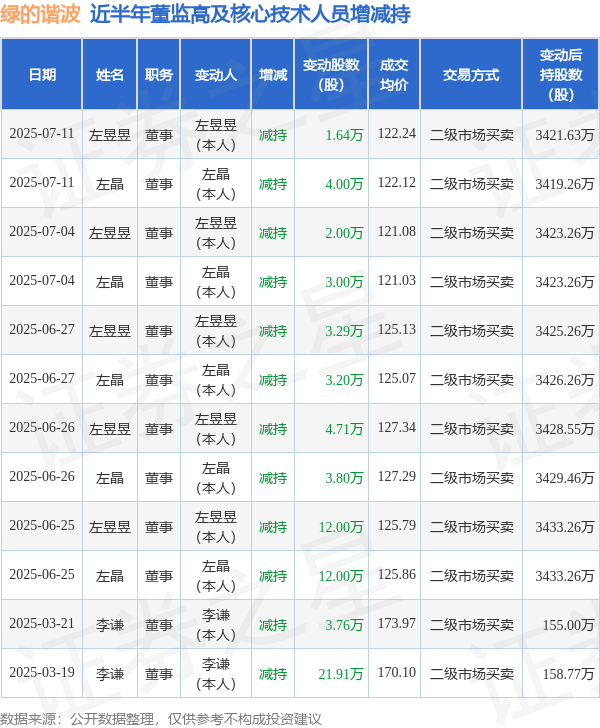600x728 pixels.
Task: Select the 121.03 average price cell
Action: pos(397,280)
